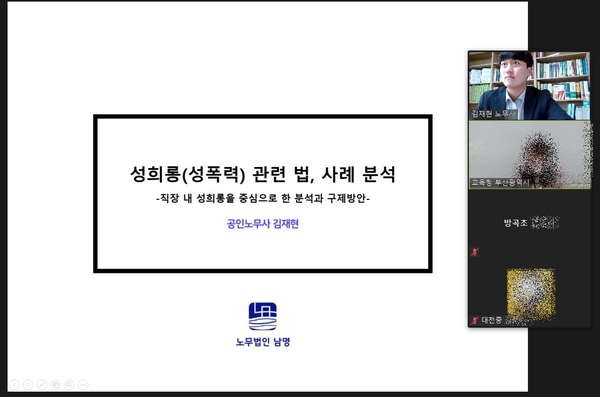
Task: Click the 교육청 부산광역시 name label
Action: (499, 183)
